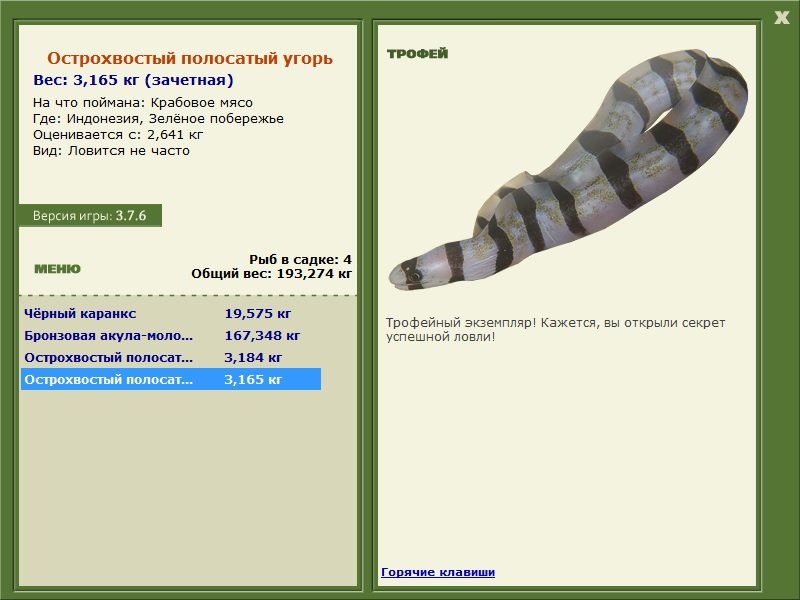Click the Рыб в садке: 4 counter
Image resolution: width=800 pixels, height=600 pixels.
(301, 259)
